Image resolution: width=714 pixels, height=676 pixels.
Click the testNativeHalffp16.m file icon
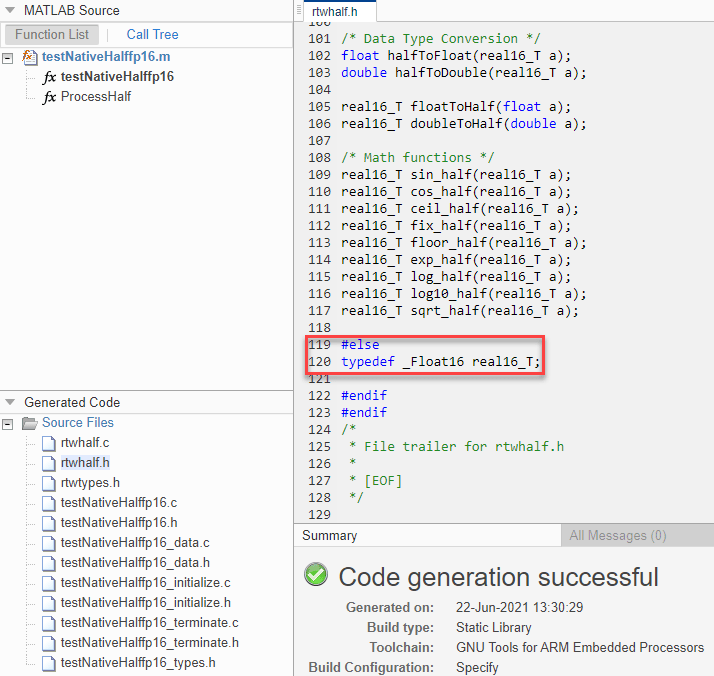click(x=30, y=57)
